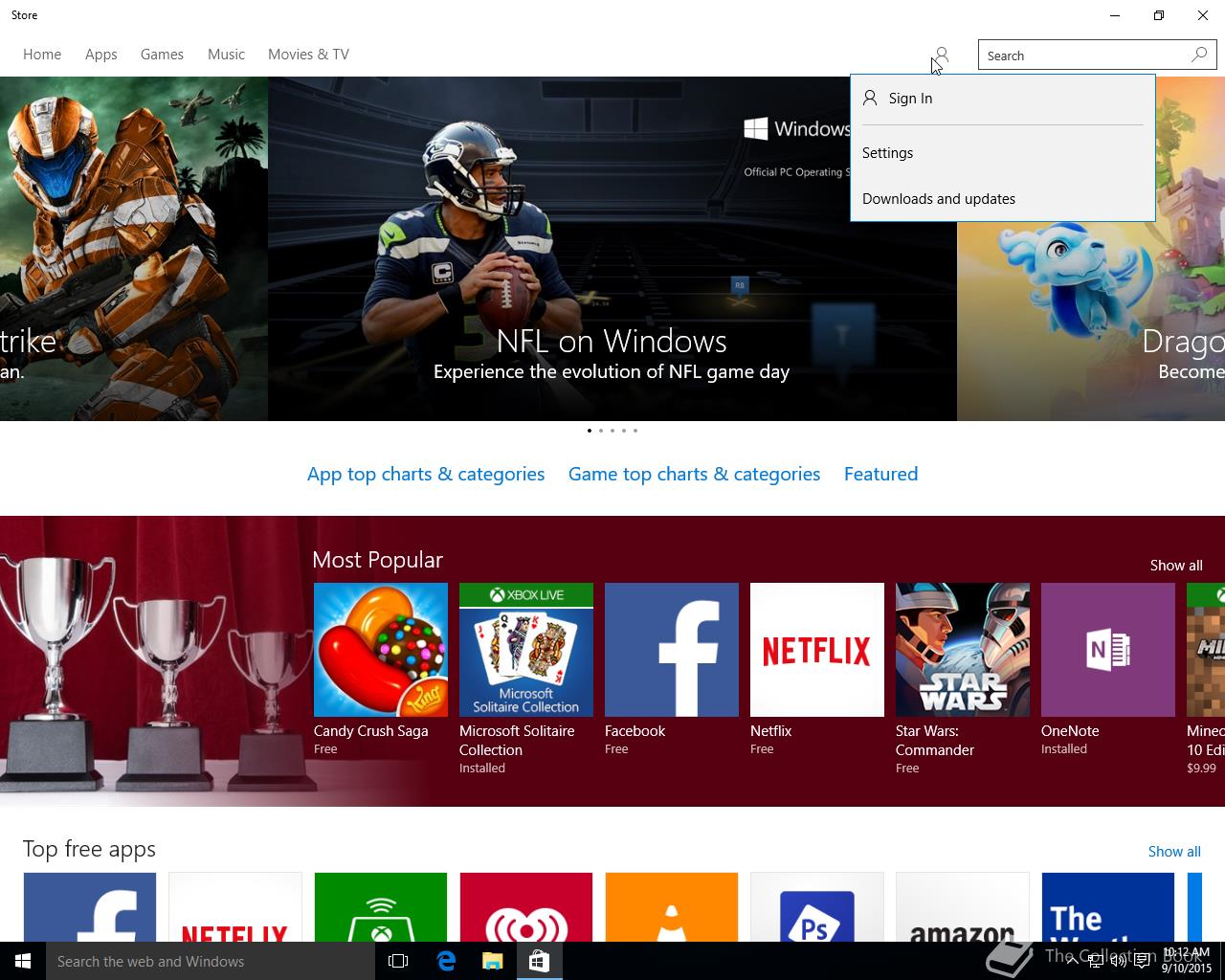
Task: Switch to the Apps tab
Action: pos(101,55)
